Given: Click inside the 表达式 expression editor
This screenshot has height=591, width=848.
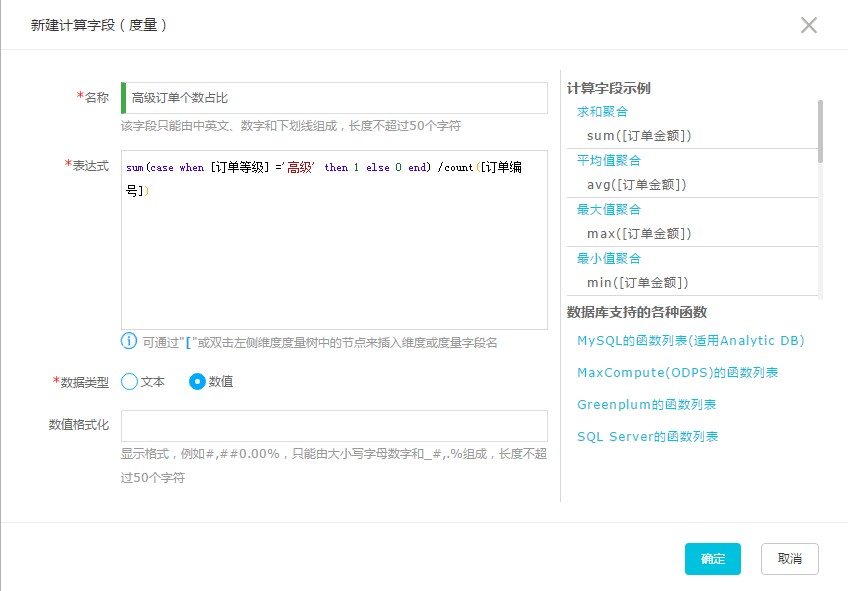Looking at the screenshot, I should (334, 240).
